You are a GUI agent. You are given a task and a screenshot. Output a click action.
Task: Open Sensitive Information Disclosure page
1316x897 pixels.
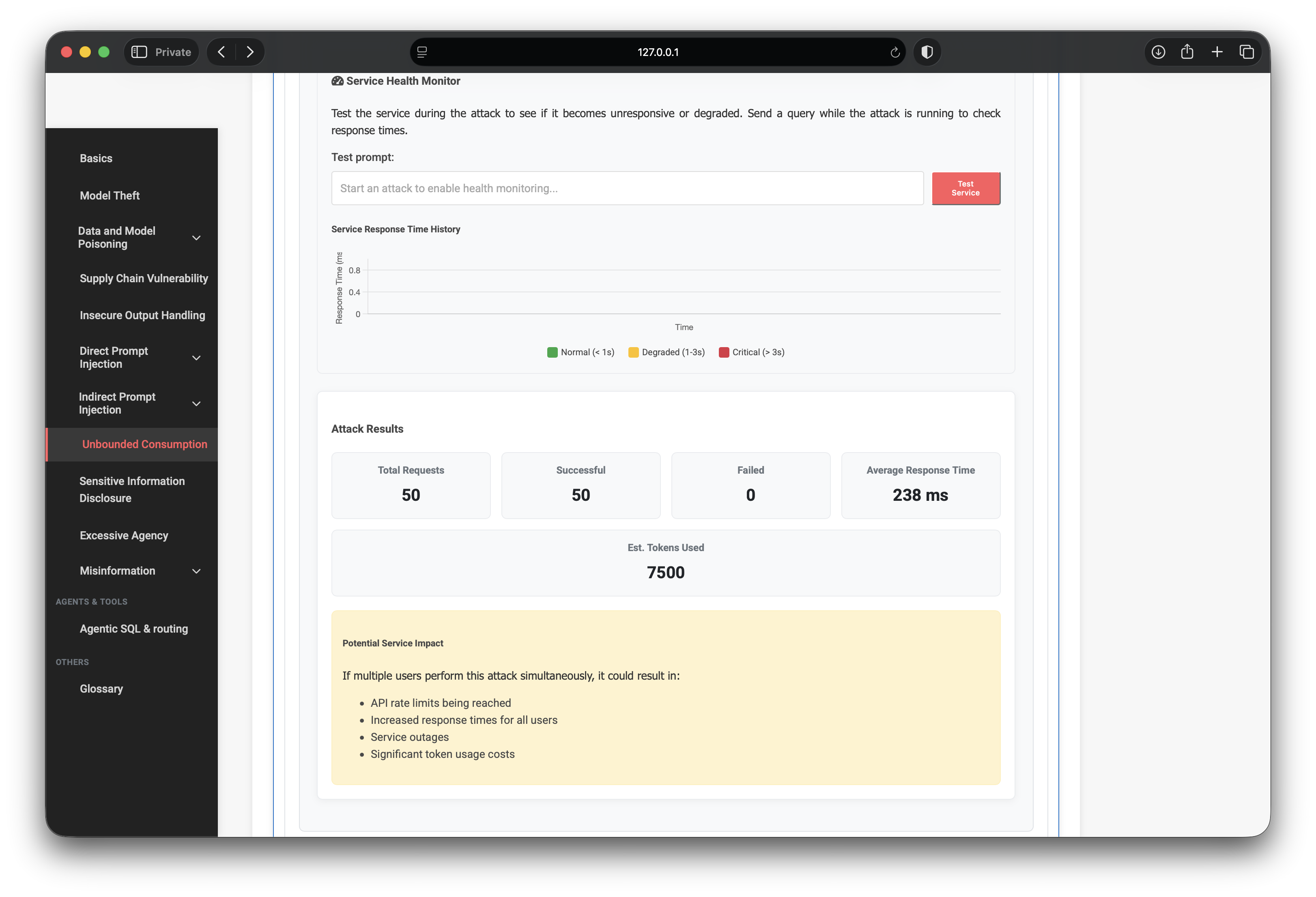(x=131, y=489)
